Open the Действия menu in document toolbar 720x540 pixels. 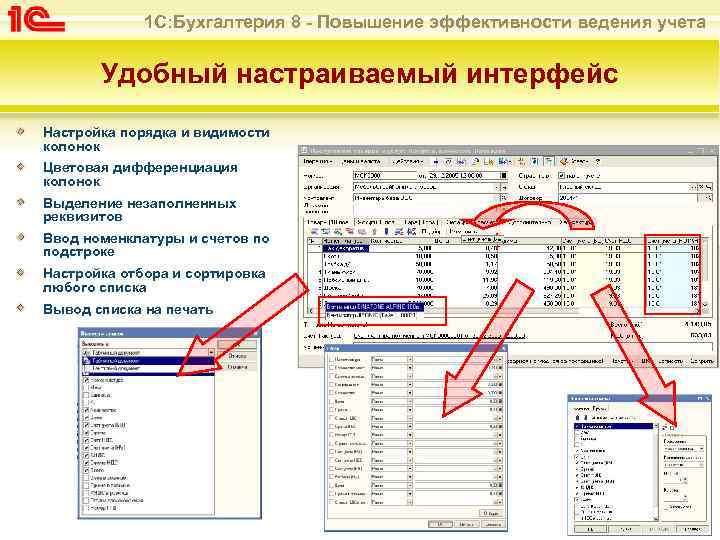[407, 162]
